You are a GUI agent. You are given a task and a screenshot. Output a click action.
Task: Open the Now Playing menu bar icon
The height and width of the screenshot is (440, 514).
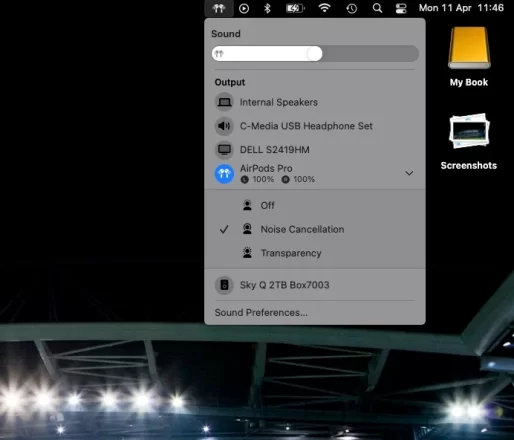(244, 8)
